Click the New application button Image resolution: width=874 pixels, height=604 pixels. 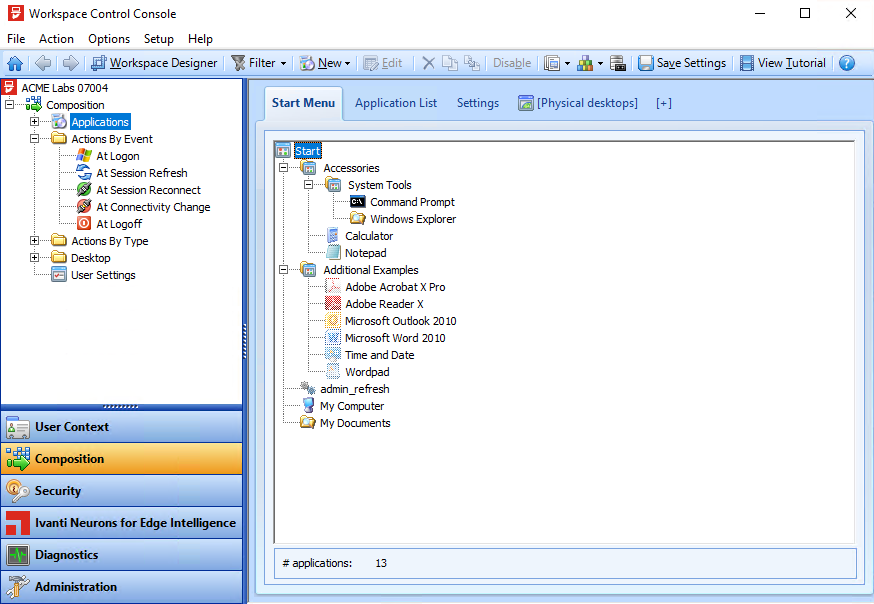point(321,63)
